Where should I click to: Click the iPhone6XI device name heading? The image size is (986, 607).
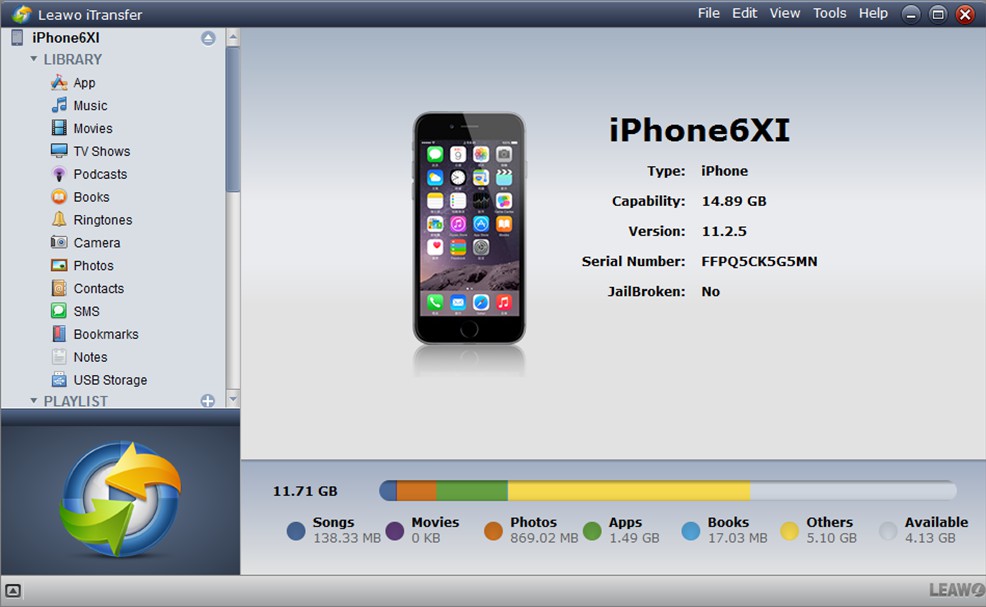pyautogui.click(x=699, y=130)
